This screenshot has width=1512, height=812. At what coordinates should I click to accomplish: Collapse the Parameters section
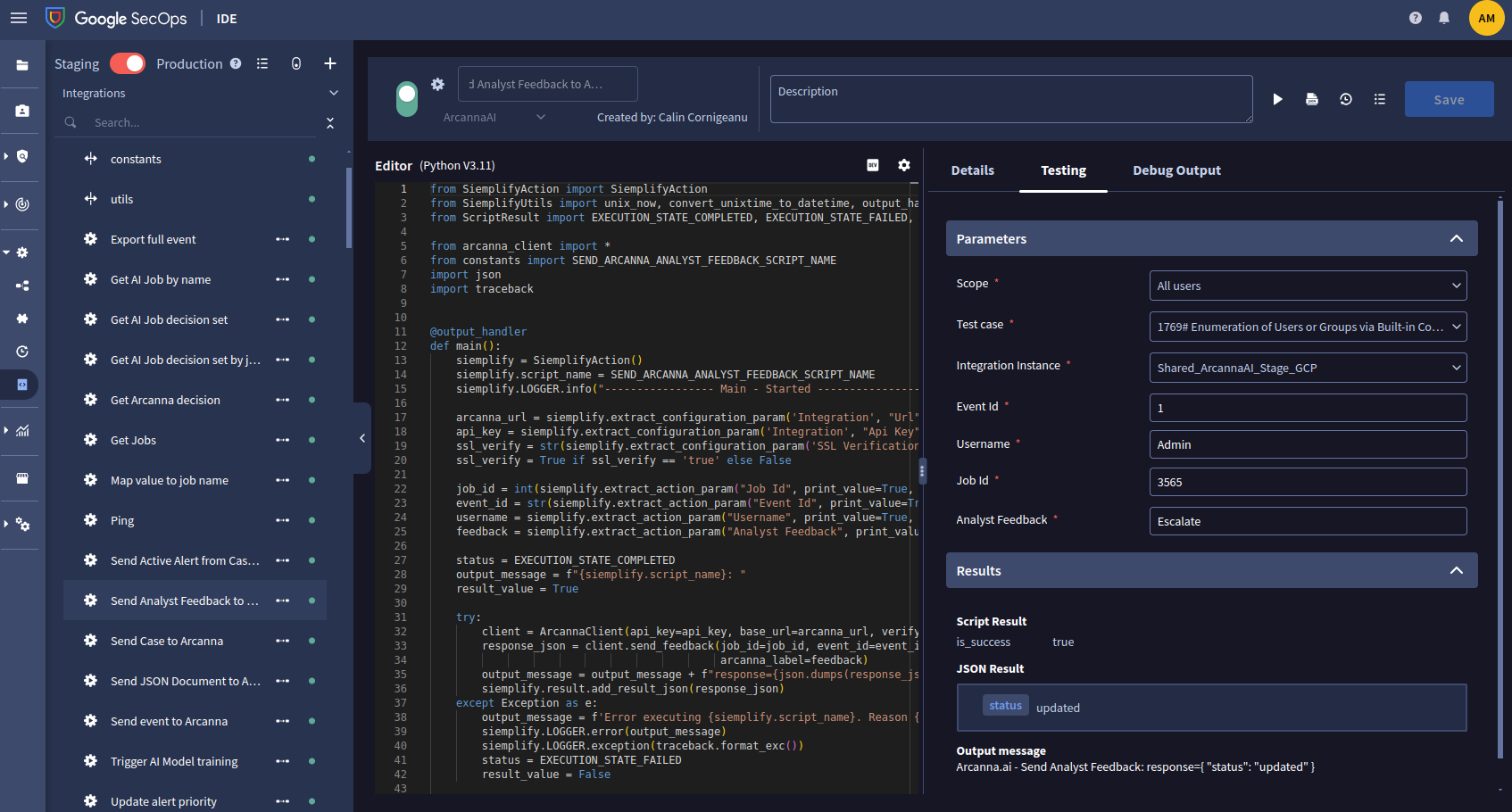click(1457, 238)
